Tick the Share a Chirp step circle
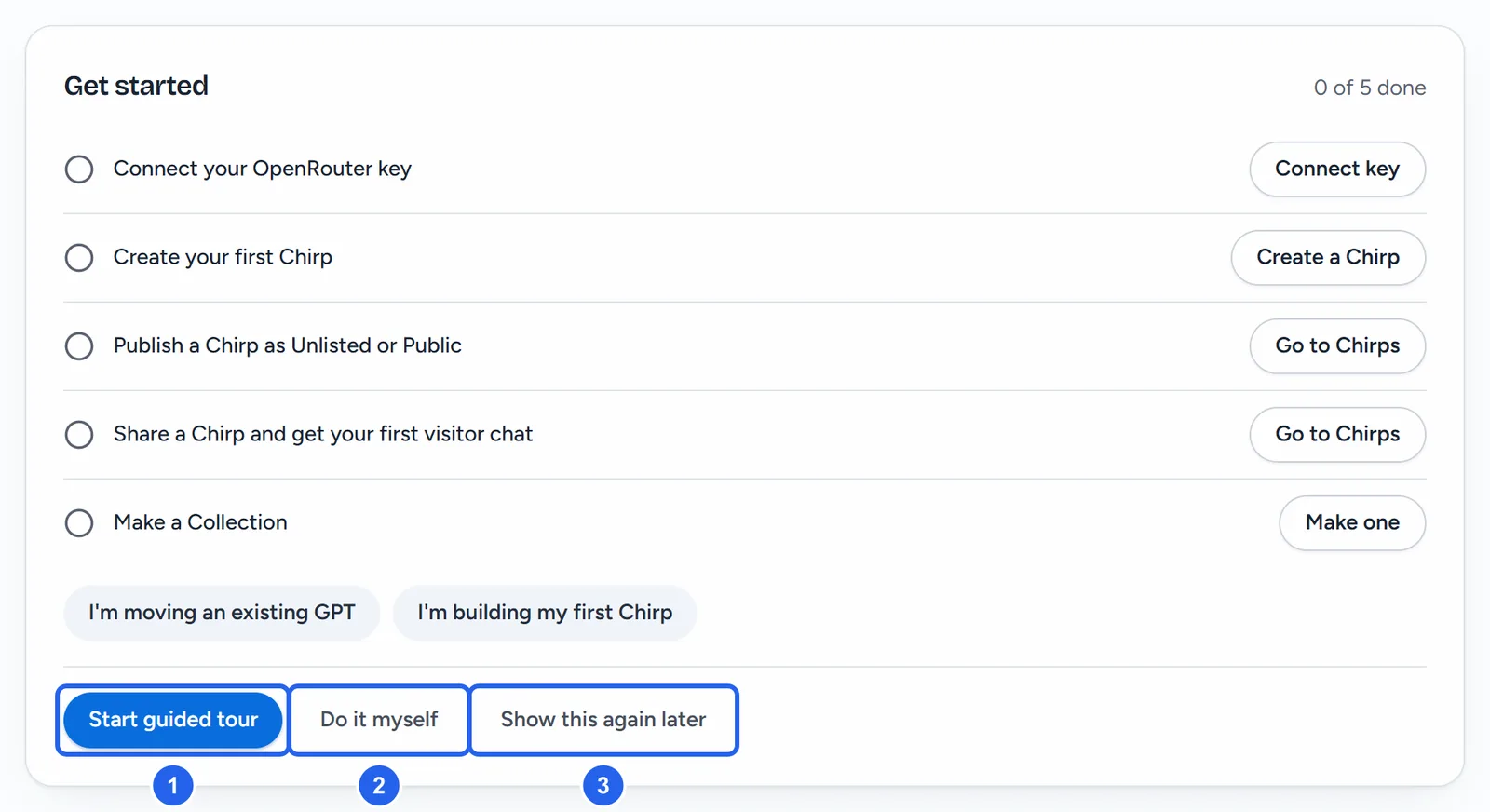 tap(79, 435)
